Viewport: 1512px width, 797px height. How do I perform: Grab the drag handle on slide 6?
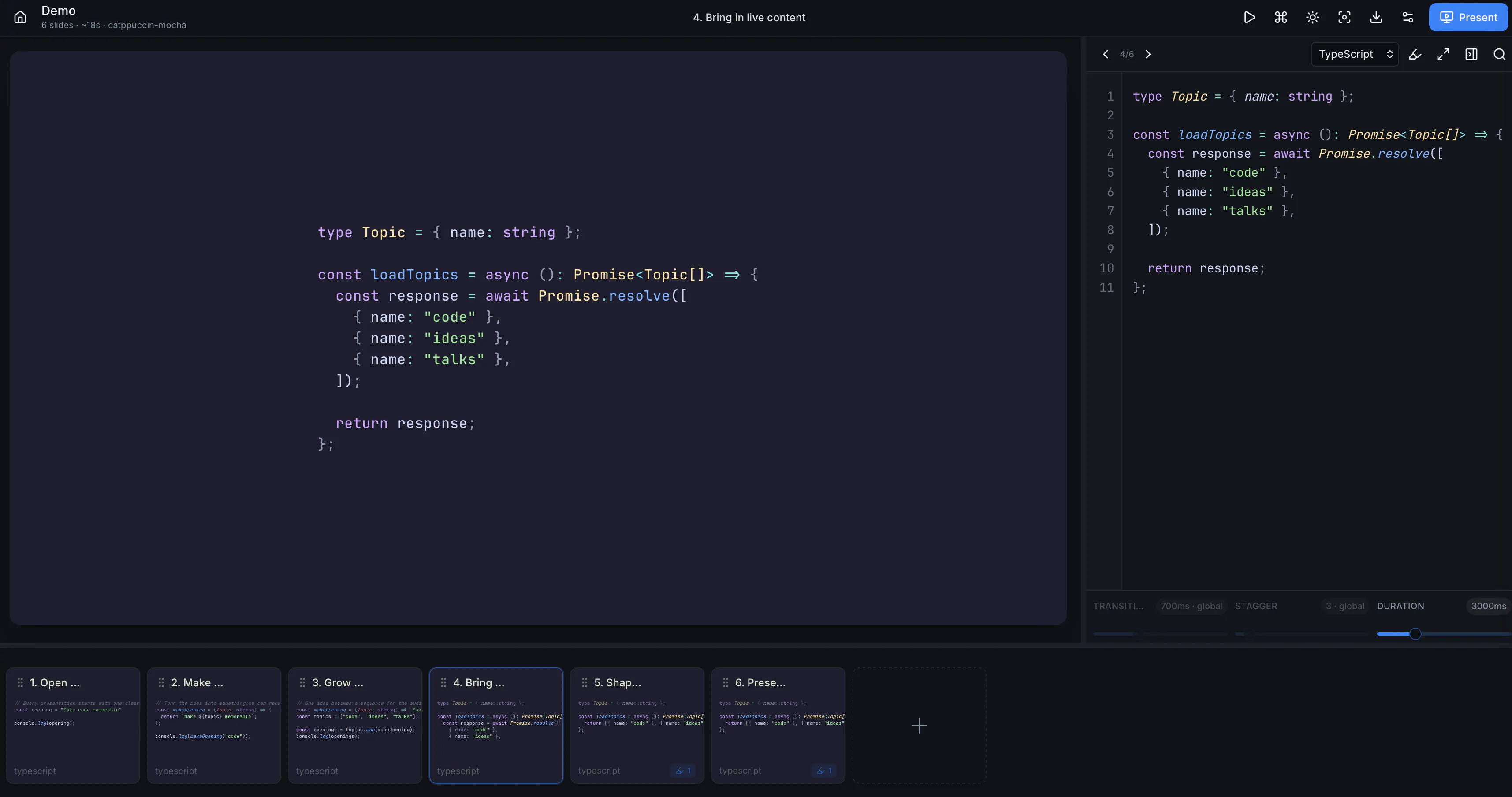click(726, 682)
